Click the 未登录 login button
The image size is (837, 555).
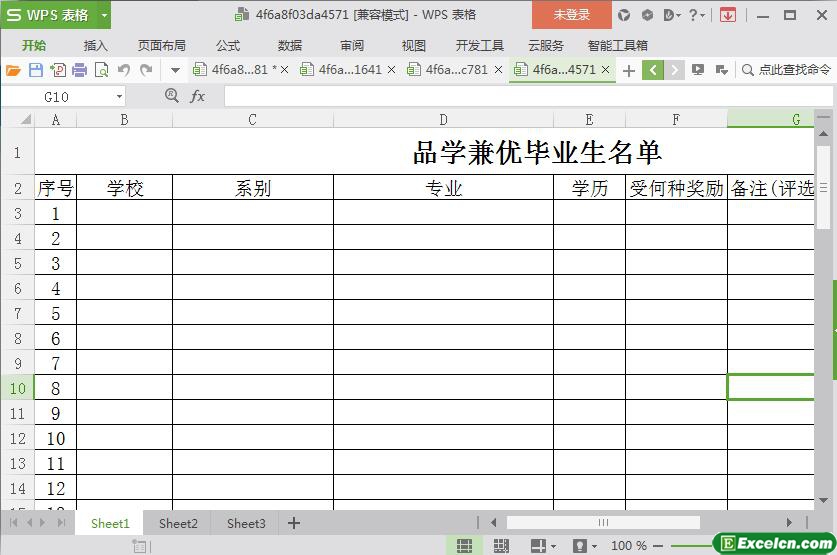[572, 15]
